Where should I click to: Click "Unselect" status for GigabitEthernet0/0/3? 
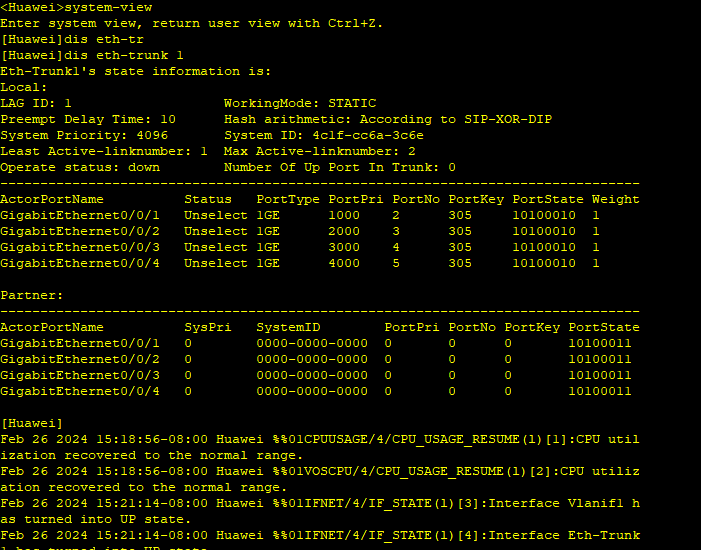[x=216, y=248]
